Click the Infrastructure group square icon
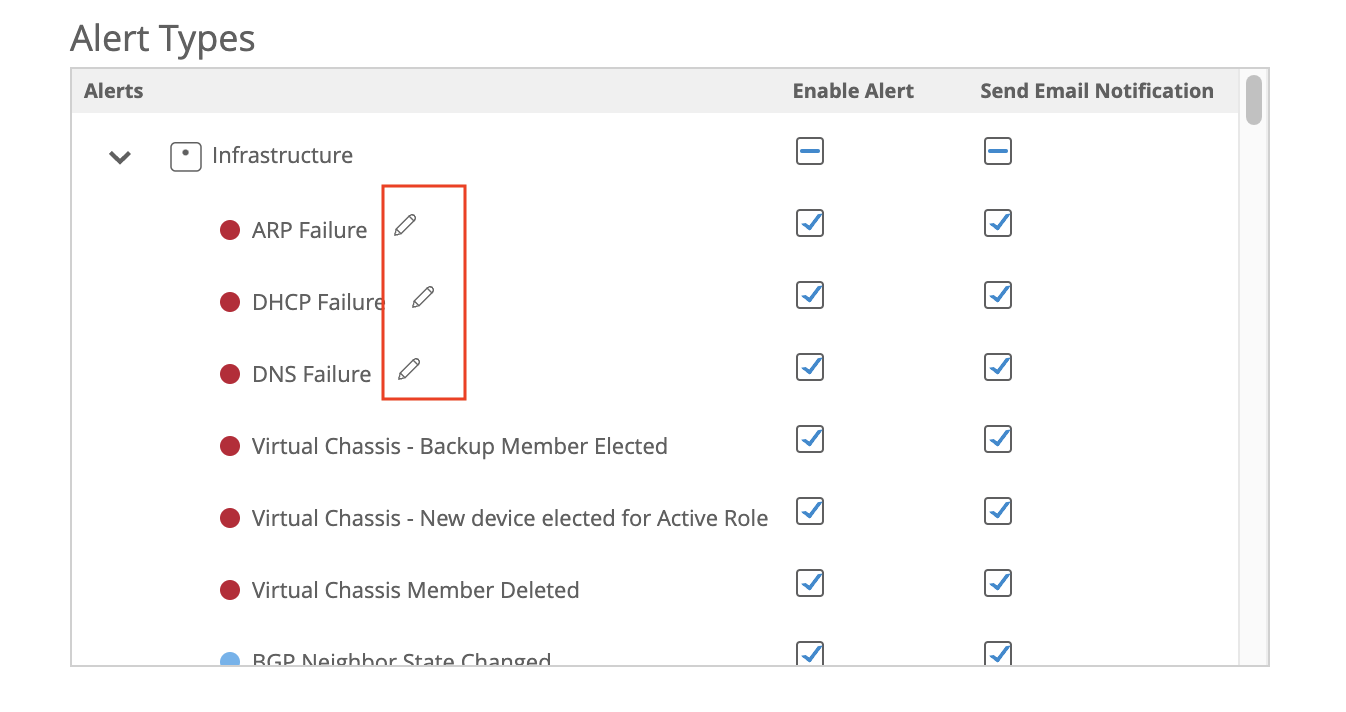This screenshot has height=712, width=1346. pos(186,156)
